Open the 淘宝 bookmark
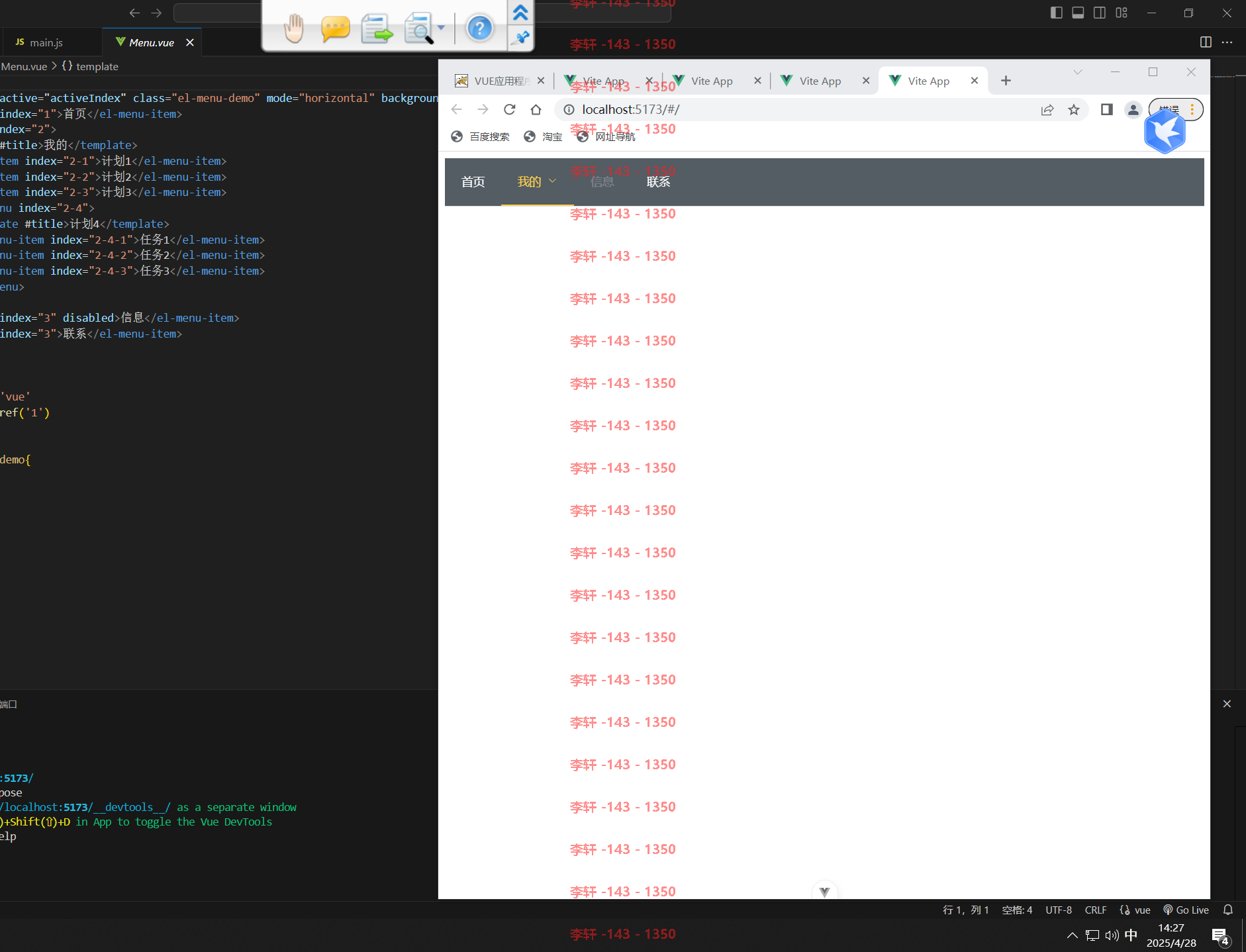Viewport: 1246px width, 952px height. click(x=543, y=136)
